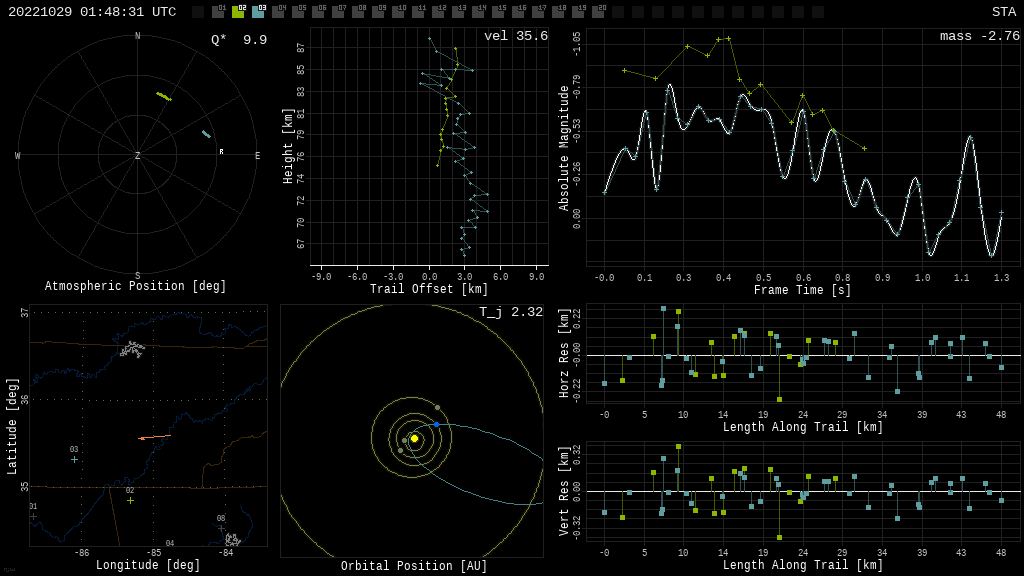Click the Absolute Magnitude axis title
1024x576 pixels.
(564, 148)
